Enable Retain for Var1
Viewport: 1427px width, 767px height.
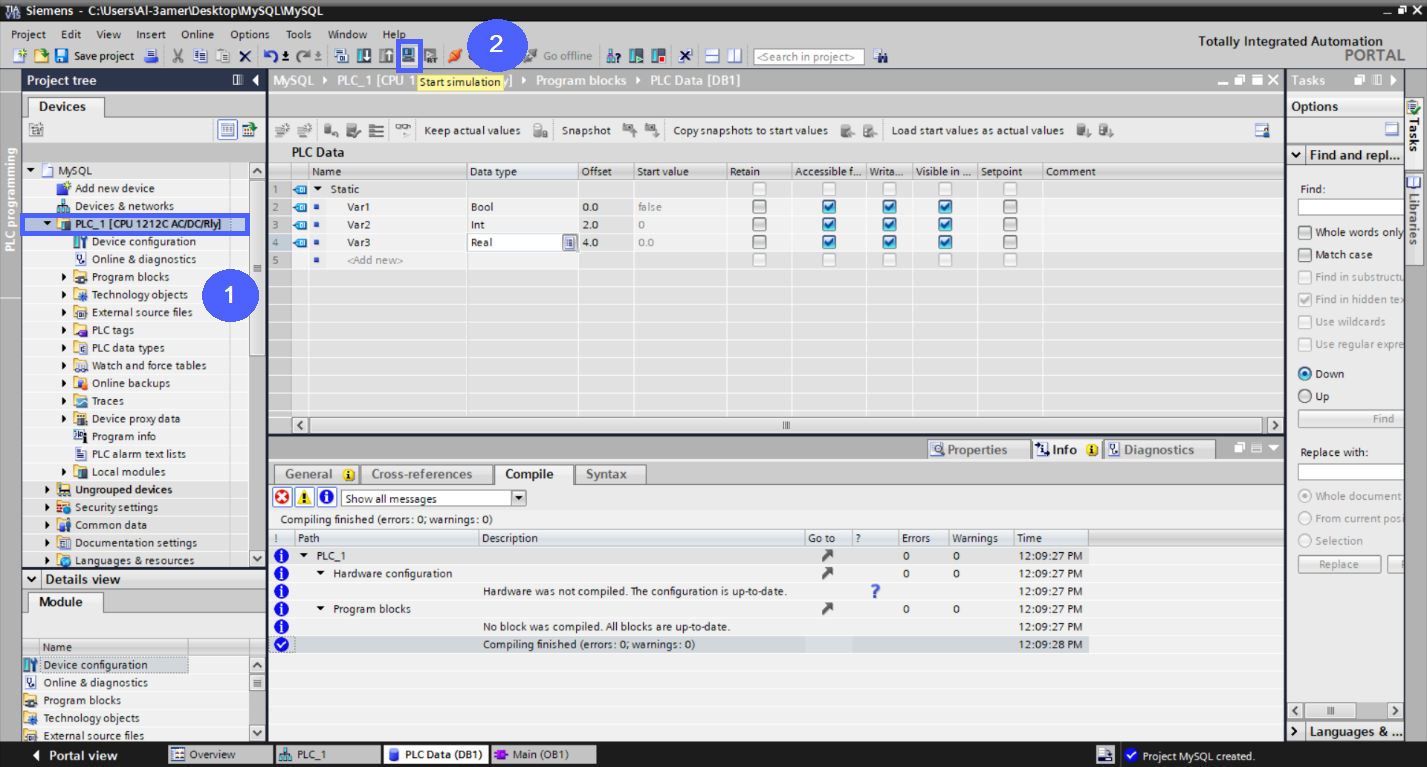coord(758,206)
